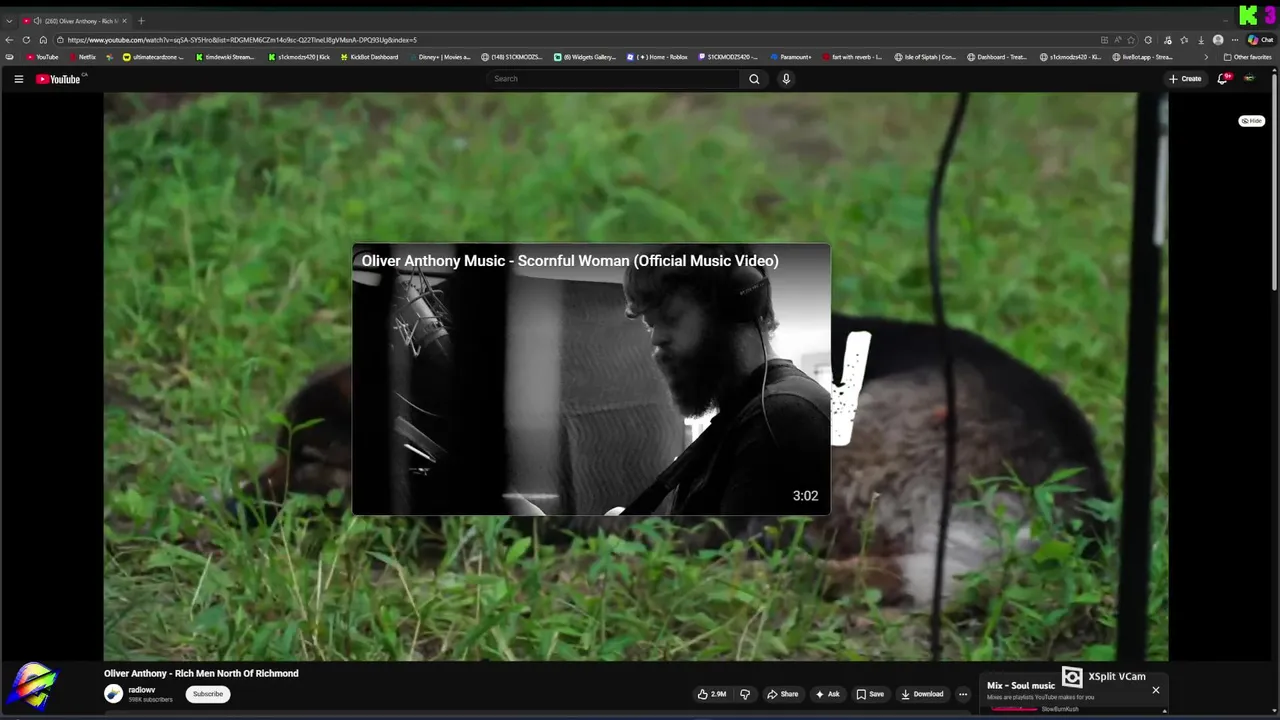The image size is (1280, 720).
Task: Open the radiowv channel name link
Action: 141,689
